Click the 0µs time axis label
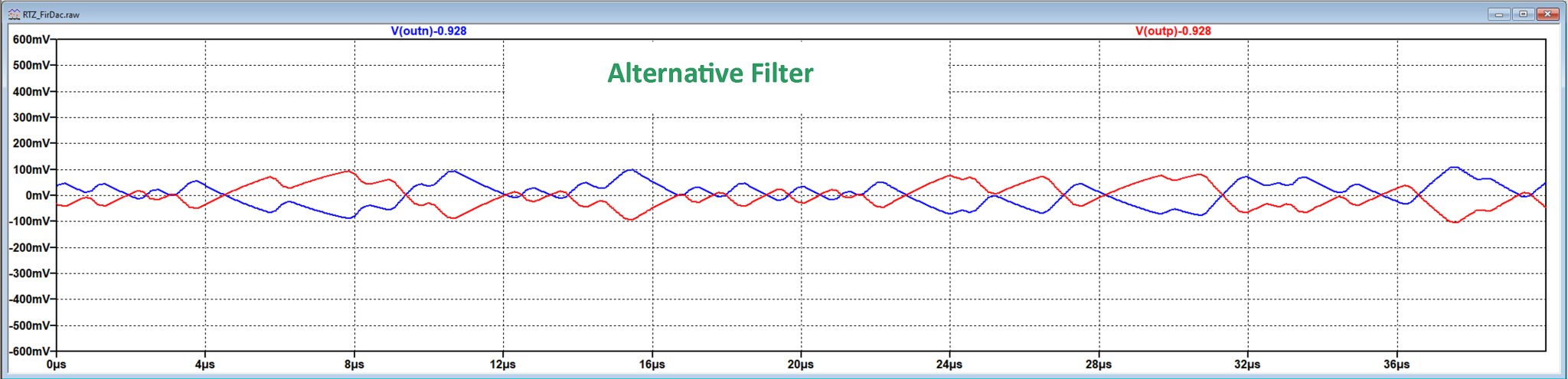 (x=57, y=364)
